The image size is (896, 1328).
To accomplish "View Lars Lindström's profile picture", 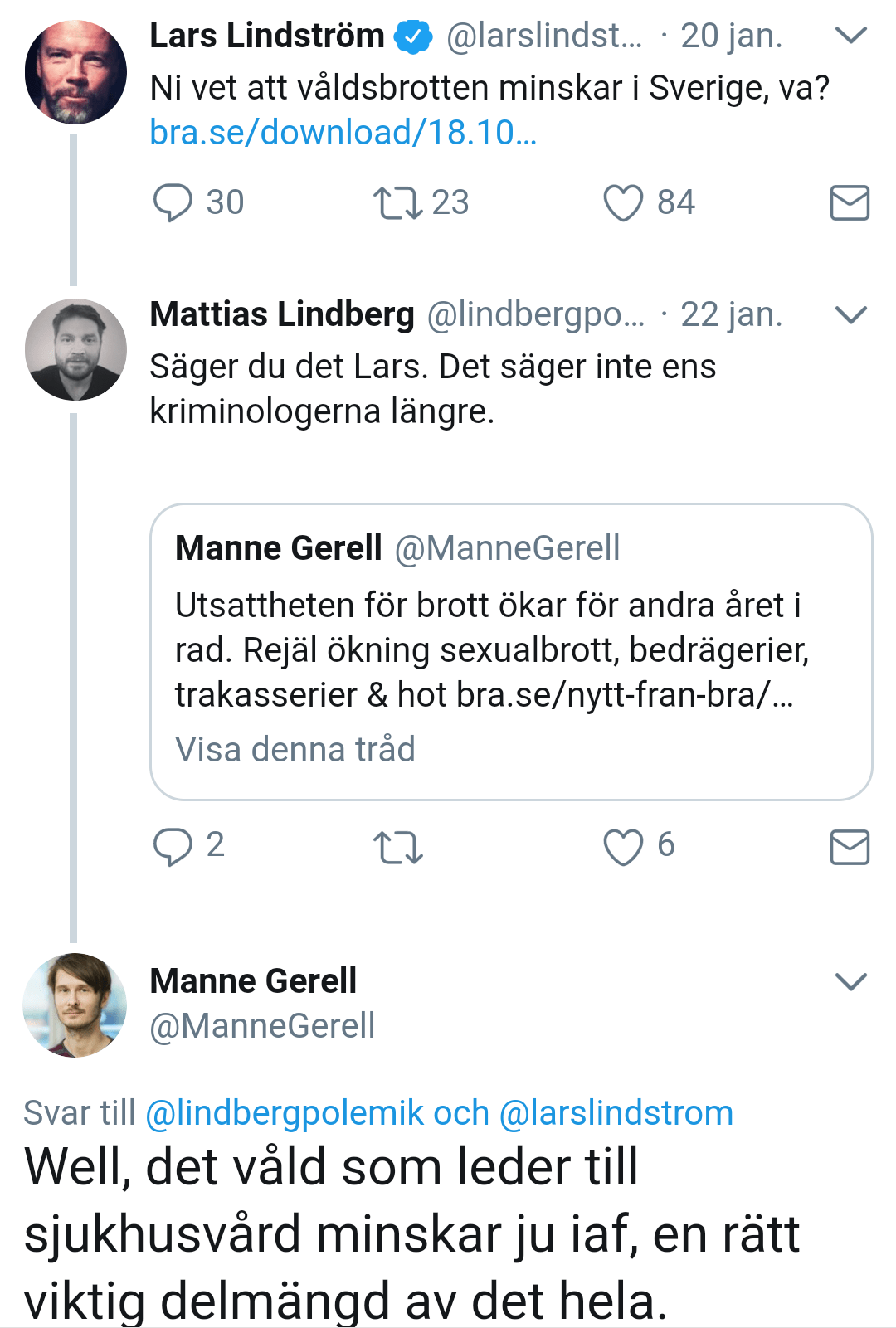I will (75, 73).
